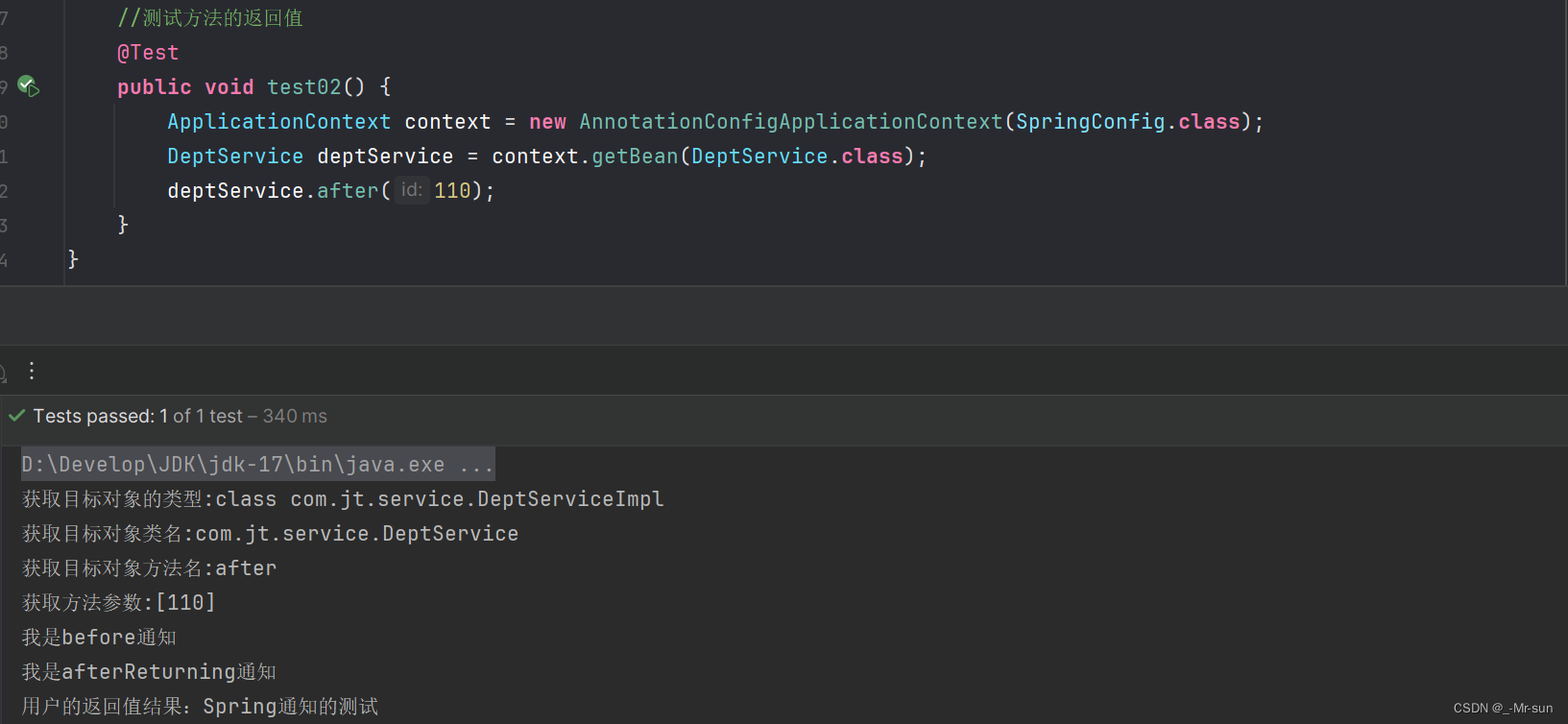Select the ApplicationContext type name

pyautogui.click(x=279, y=122)
